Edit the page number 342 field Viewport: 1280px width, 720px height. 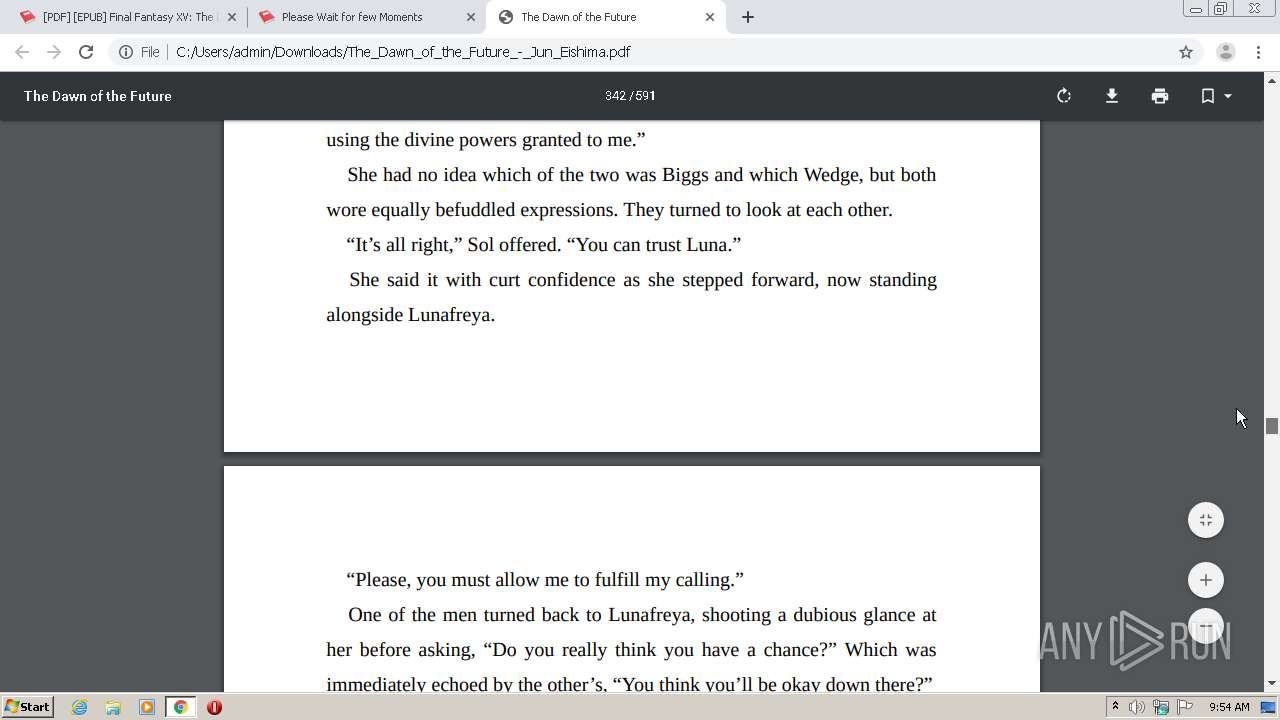point(615,96)
